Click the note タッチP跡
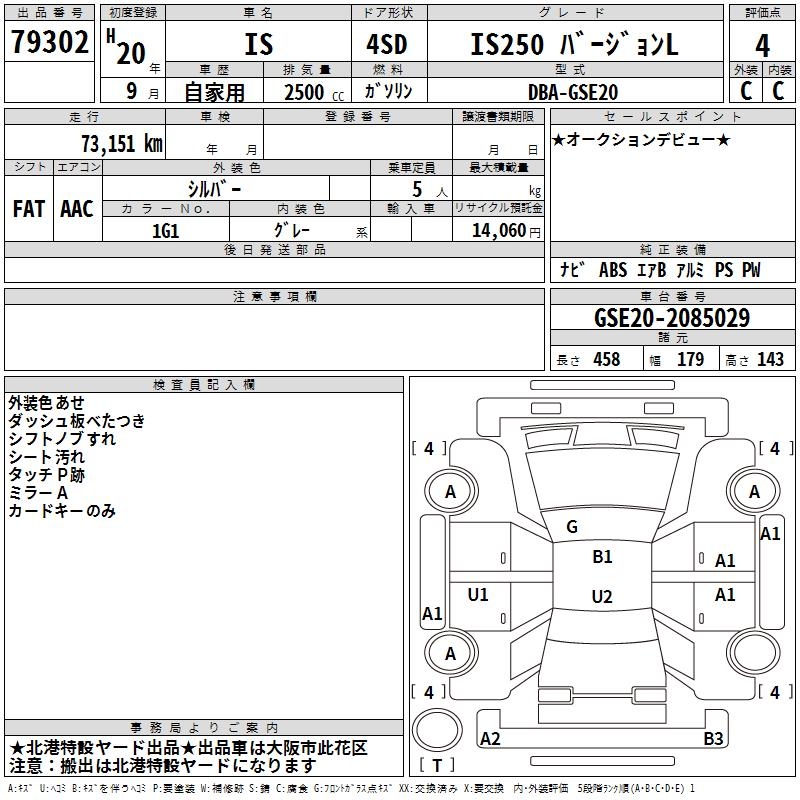Image resolution: width=800 pixels, height=800 pixels. (46, 474)
